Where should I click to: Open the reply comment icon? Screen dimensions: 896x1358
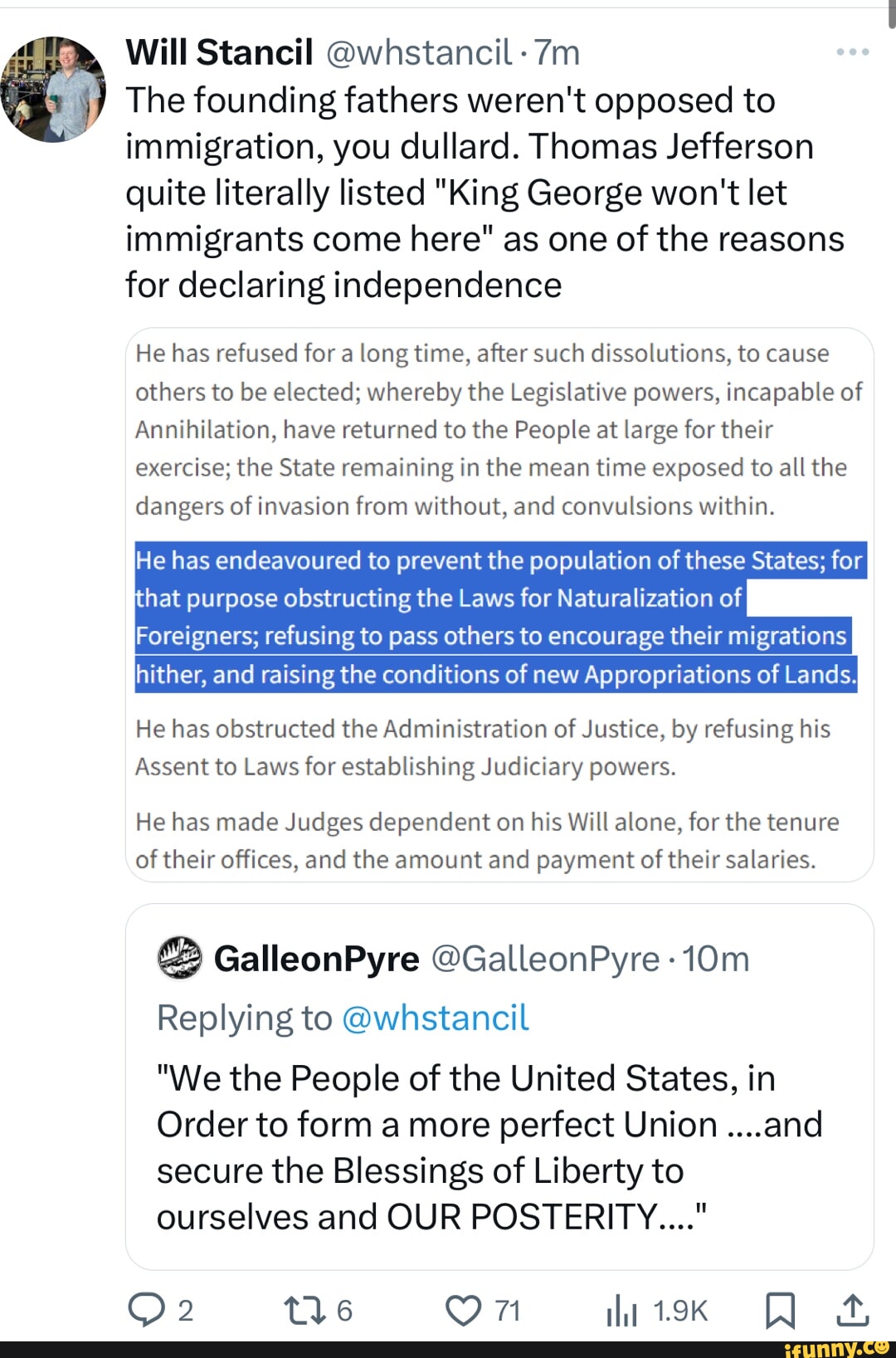tap(146, 1310)
